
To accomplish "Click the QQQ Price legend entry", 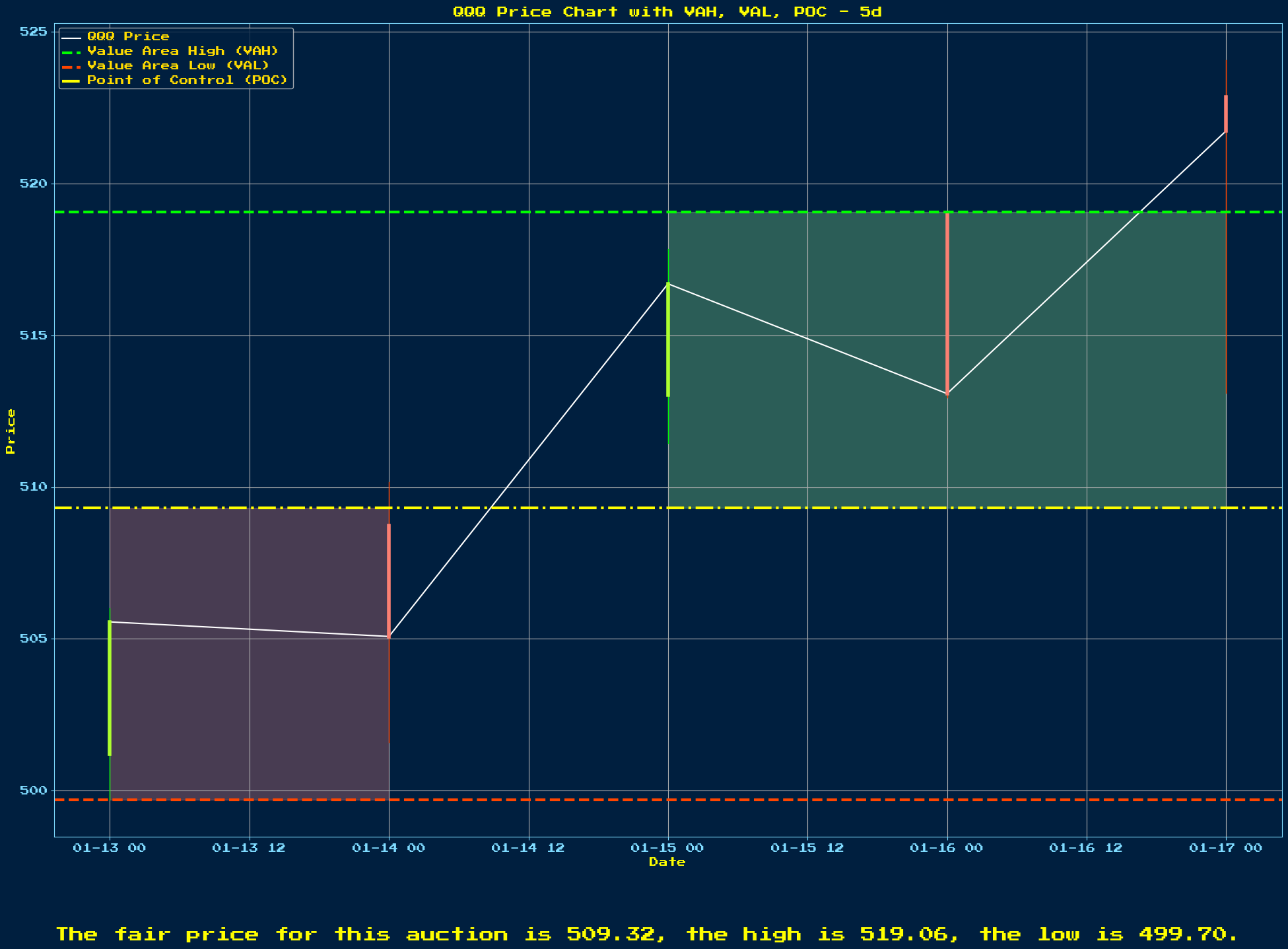I will tap(128, 36).
